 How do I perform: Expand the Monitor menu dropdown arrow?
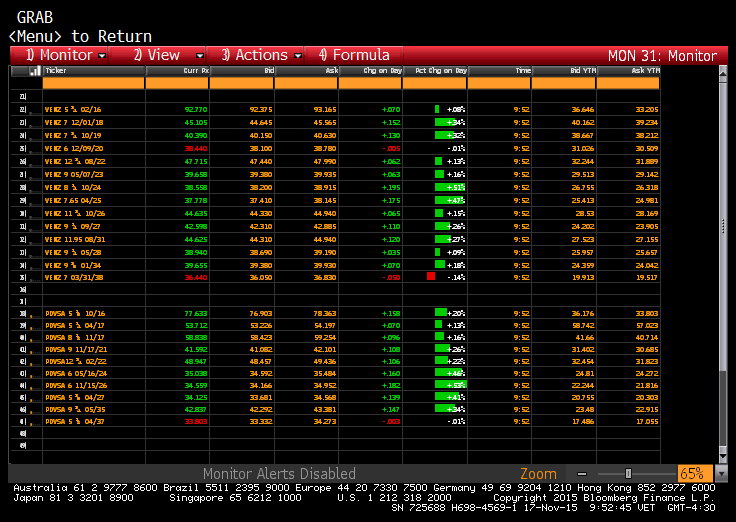102,55
